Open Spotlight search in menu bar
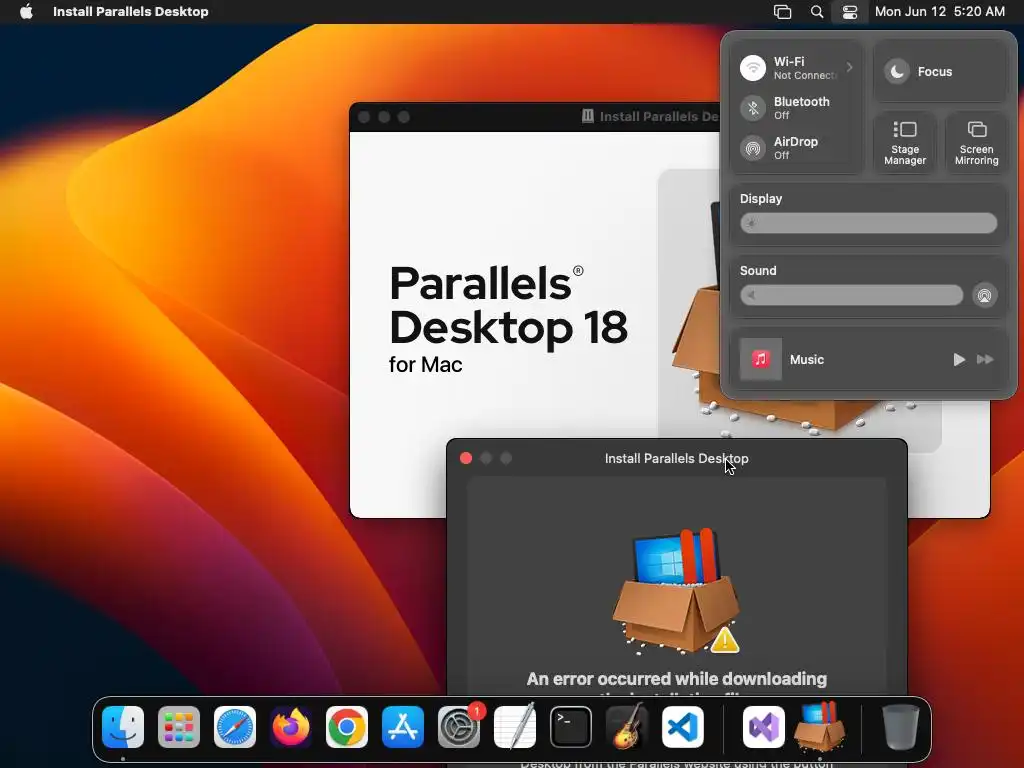 pos(817,12)
